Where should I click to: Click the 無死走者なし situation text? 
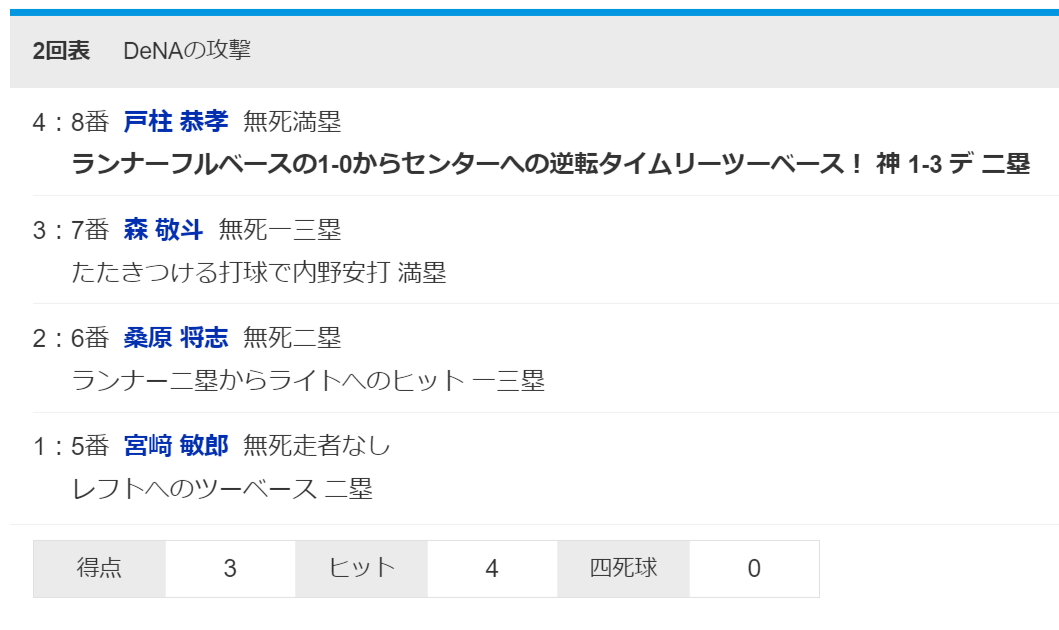click(x=316, y=446)
